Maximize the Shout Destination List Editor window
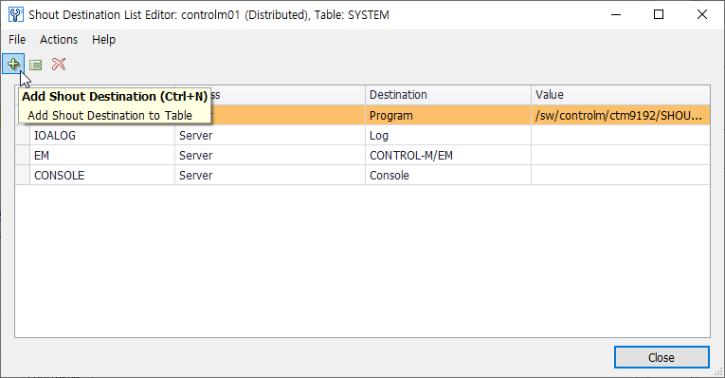 tap(659, 15)
